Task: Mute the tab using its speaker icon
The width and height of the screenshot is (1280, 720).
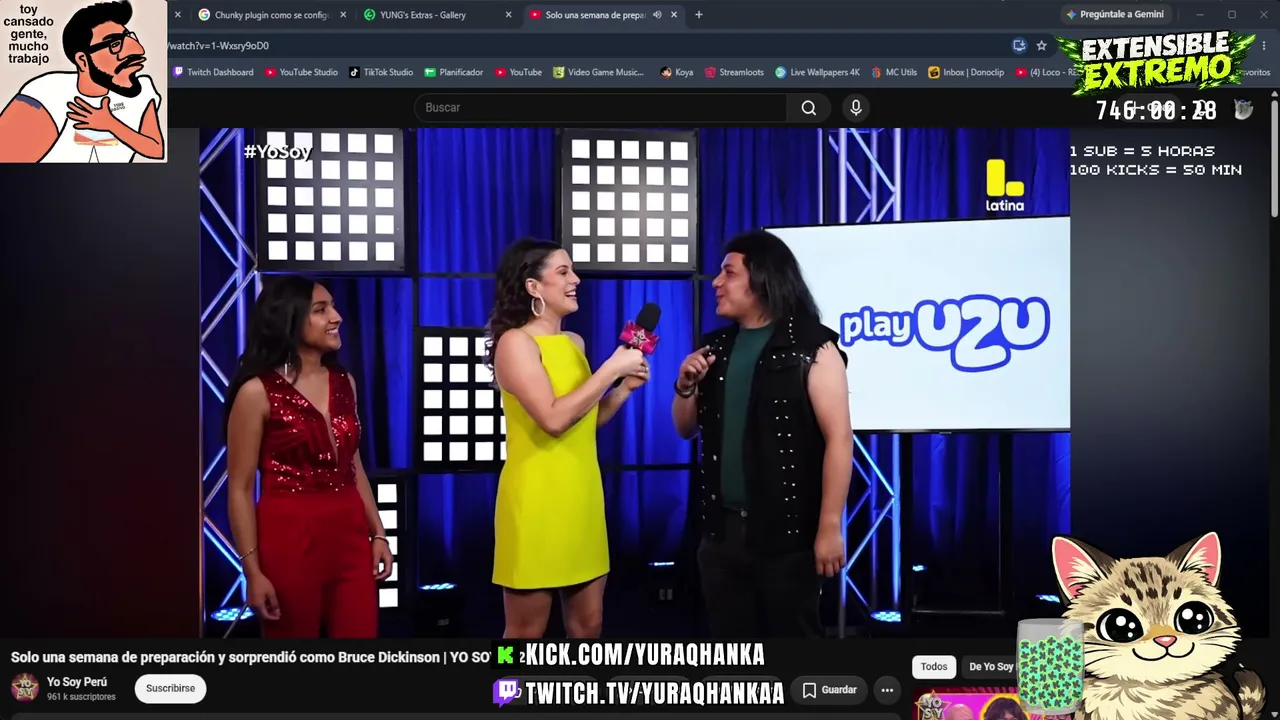Action: click(657, 15)
